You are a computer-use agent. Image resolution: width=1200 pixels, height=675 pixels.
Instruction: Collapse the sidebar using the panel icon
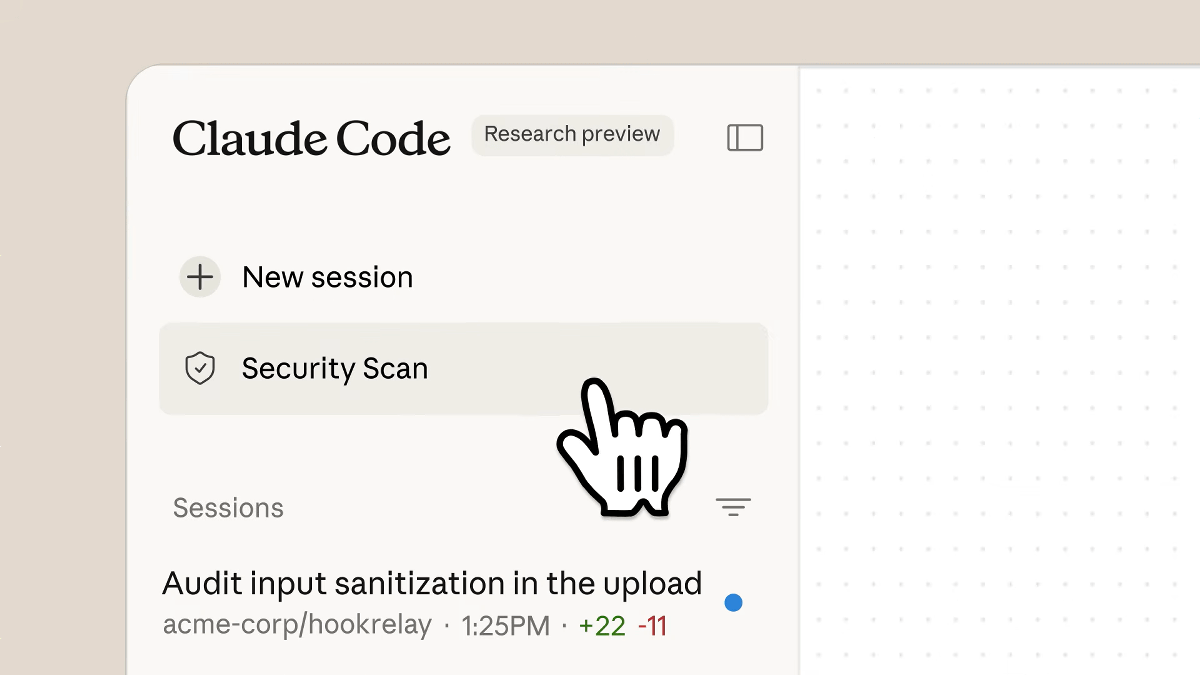745,138
